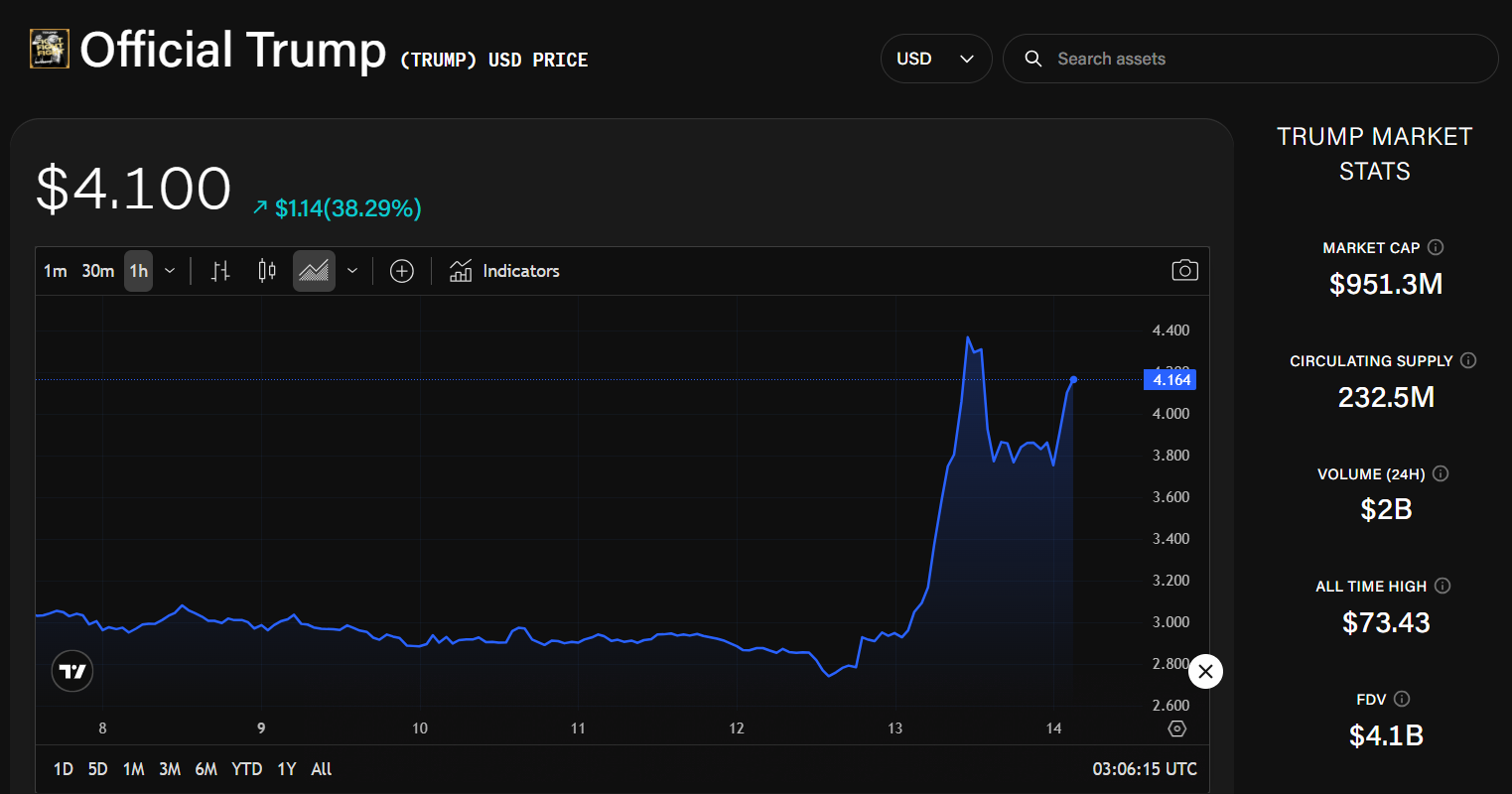The height and width of the screenshot is (794, 1512).
Task: Close the chart overlay with X button
Action: pos(1205,672)
